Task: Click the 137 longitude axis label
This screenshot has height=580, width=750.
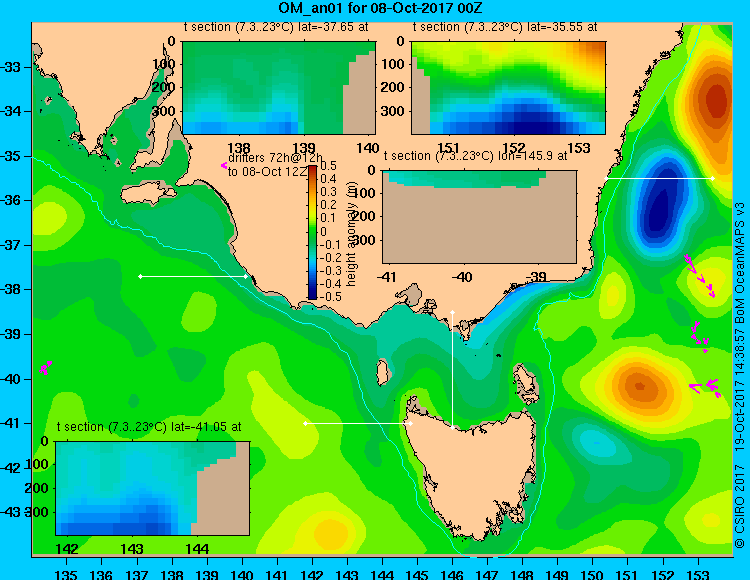Action: [x=137, y=574]
